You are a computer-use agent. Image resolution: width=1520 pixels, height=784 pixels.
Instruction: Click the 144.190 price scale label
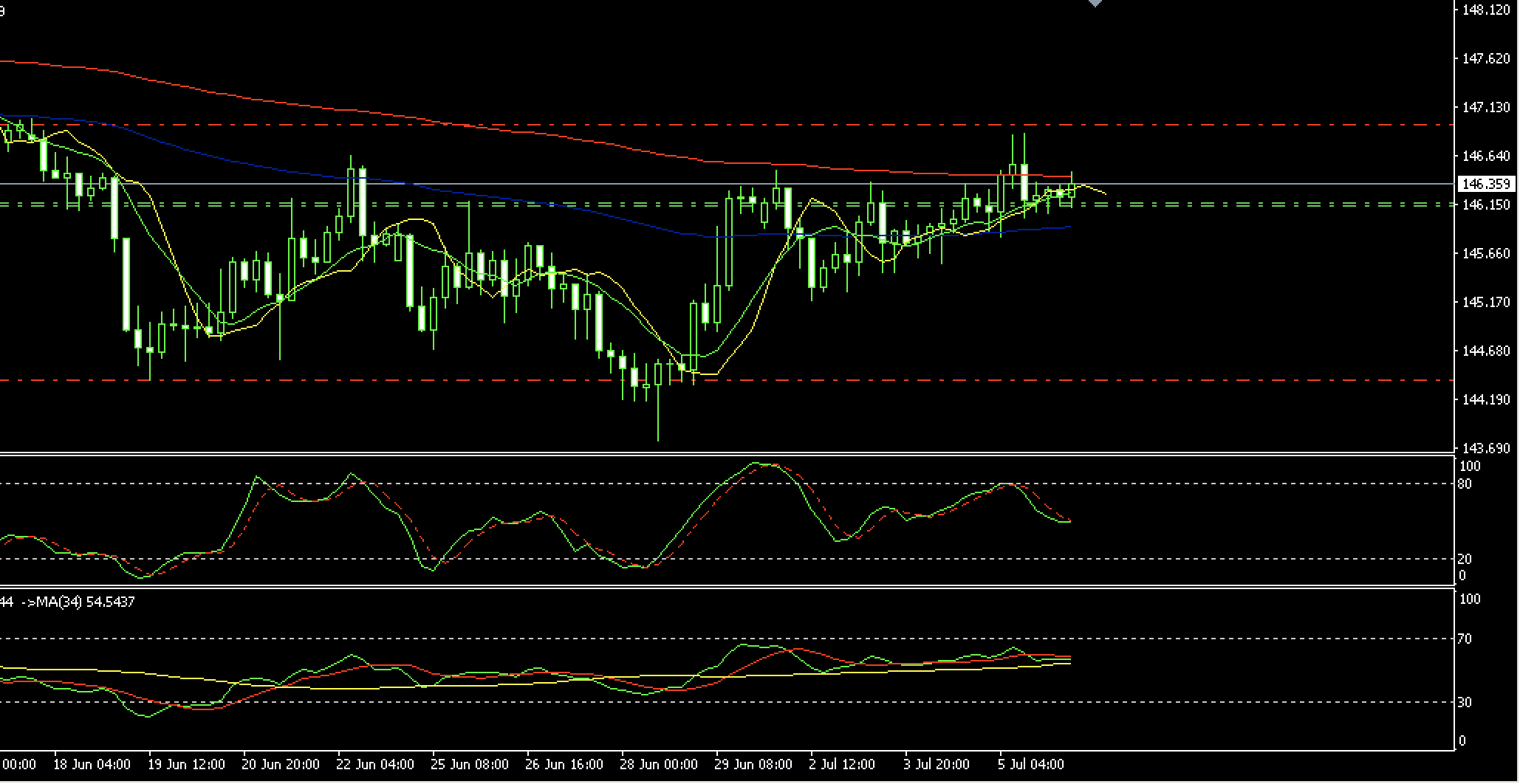1486,399
